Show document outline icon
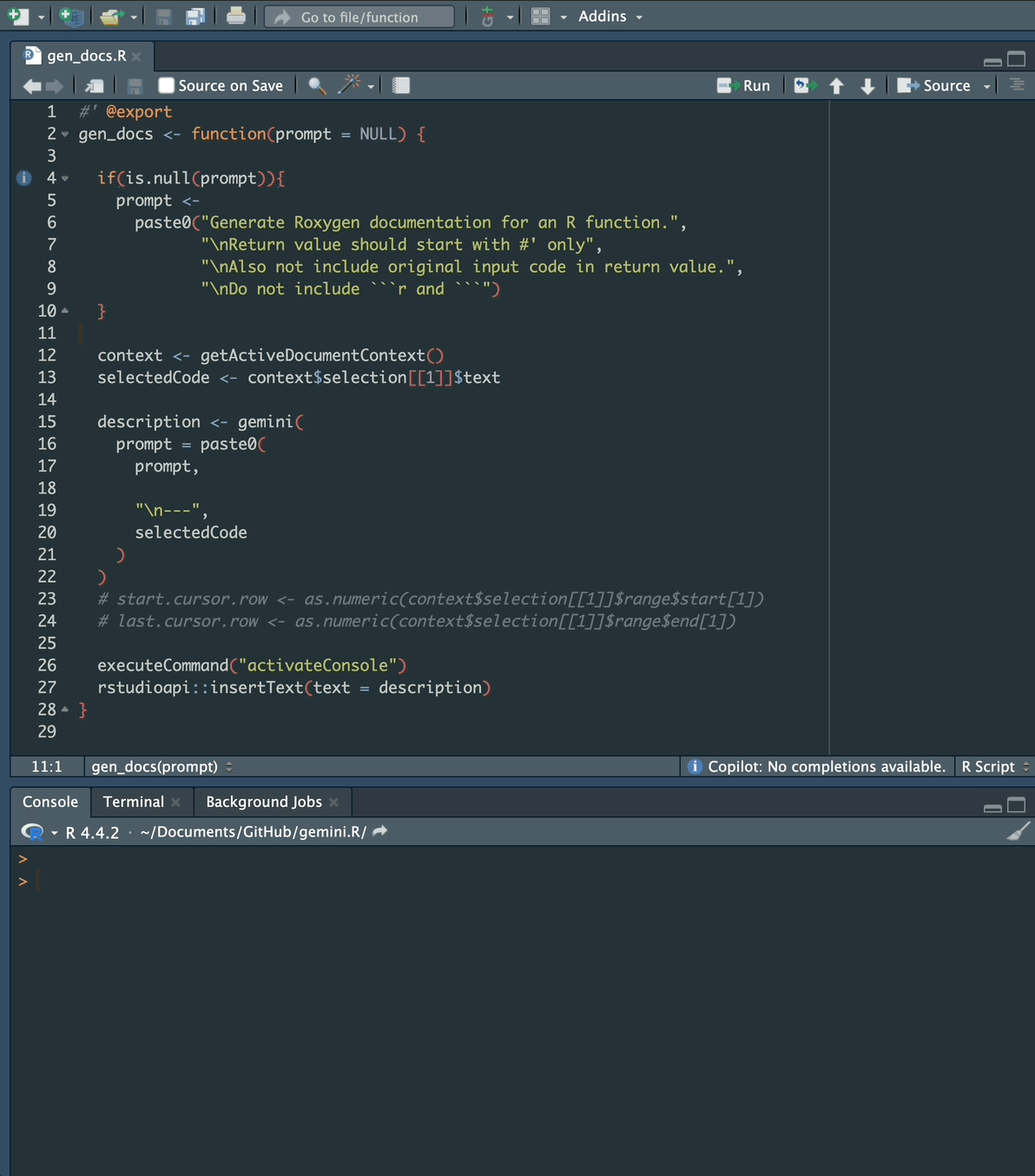Screen dimensions: 1035x1176 click(x=1017, y=85)
